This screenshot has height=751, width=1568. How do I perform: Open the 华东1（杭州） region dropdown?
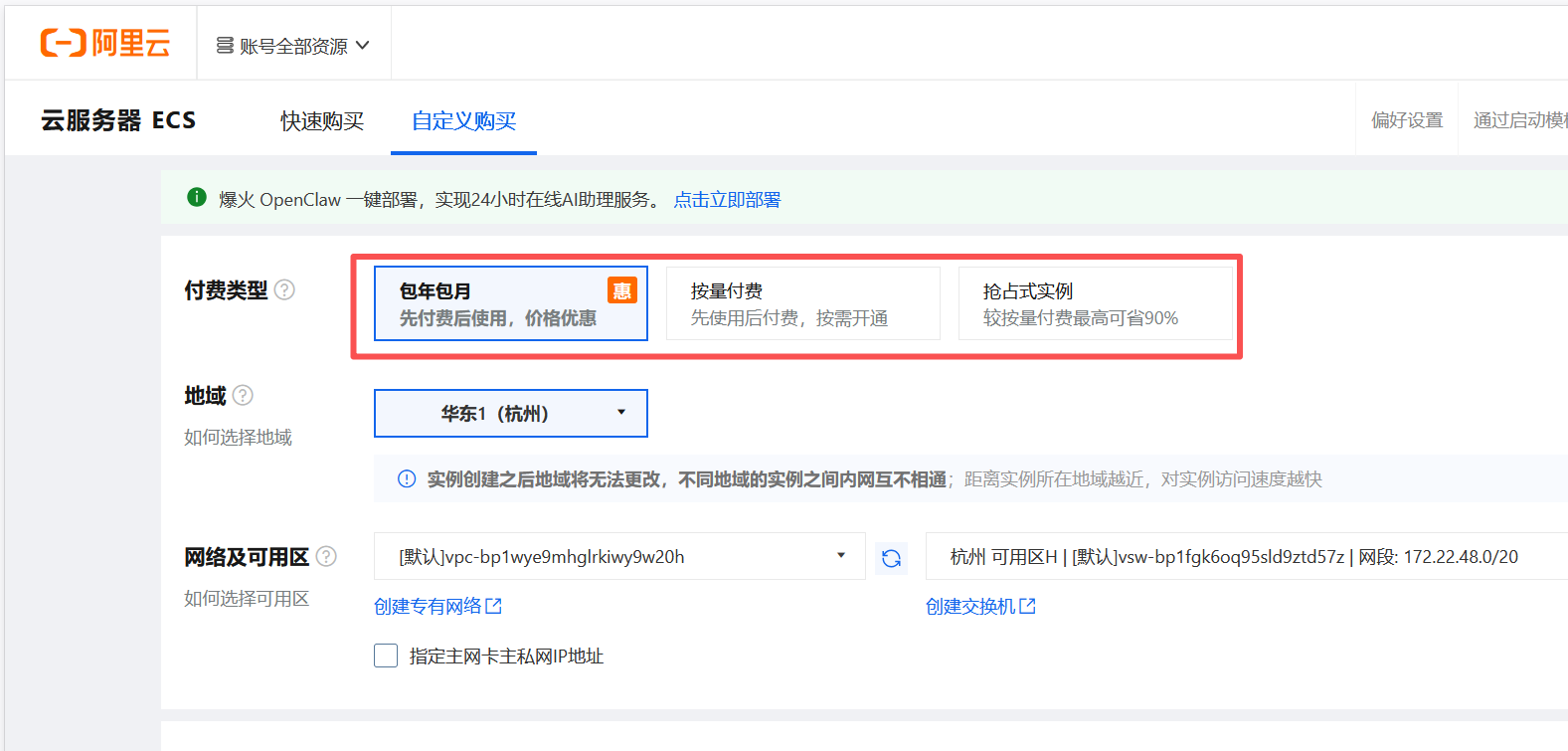click(x=511, y=413)
